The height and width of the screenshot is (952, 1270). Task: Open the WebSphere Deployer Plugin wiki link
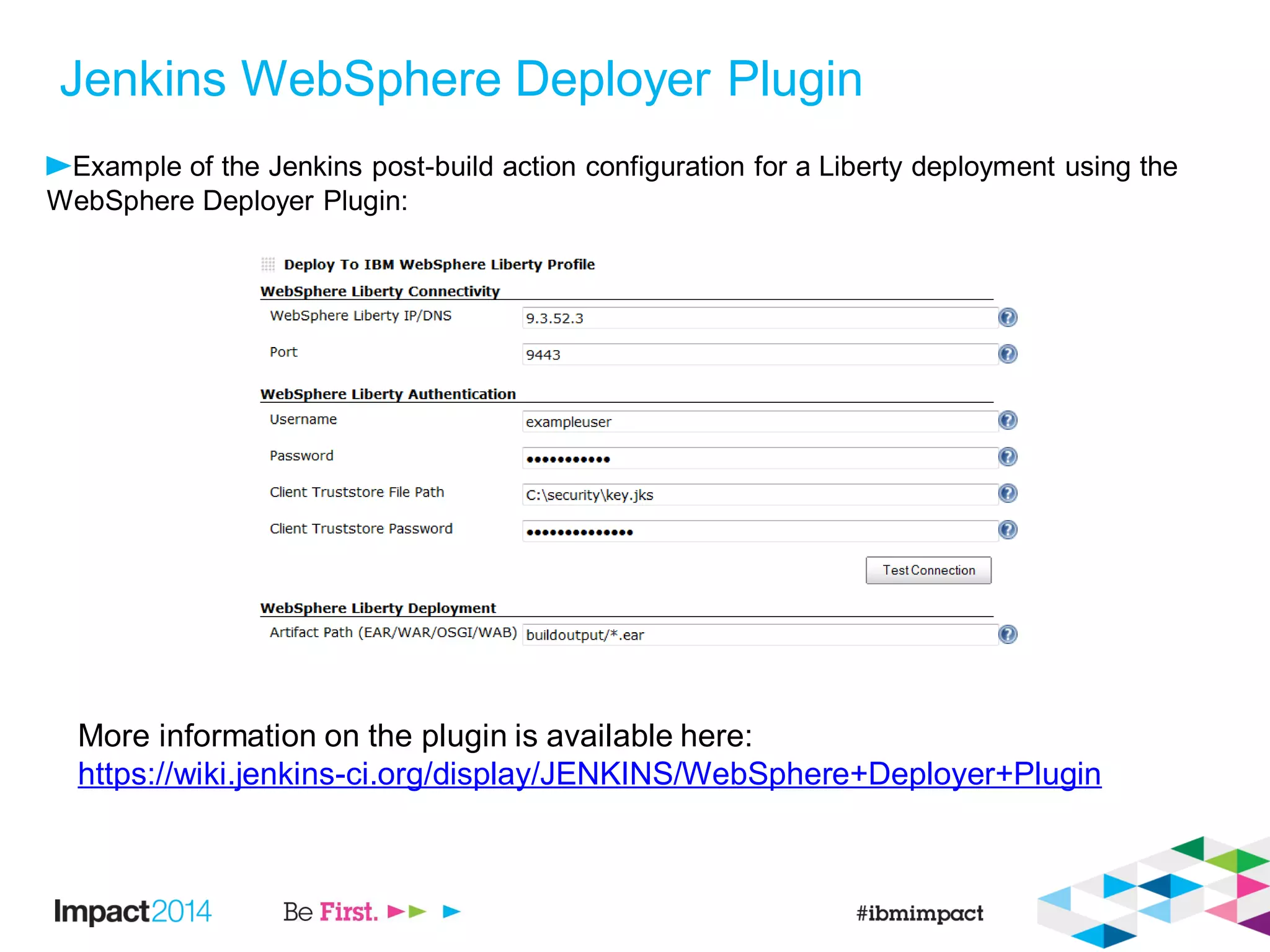(589, 774)
